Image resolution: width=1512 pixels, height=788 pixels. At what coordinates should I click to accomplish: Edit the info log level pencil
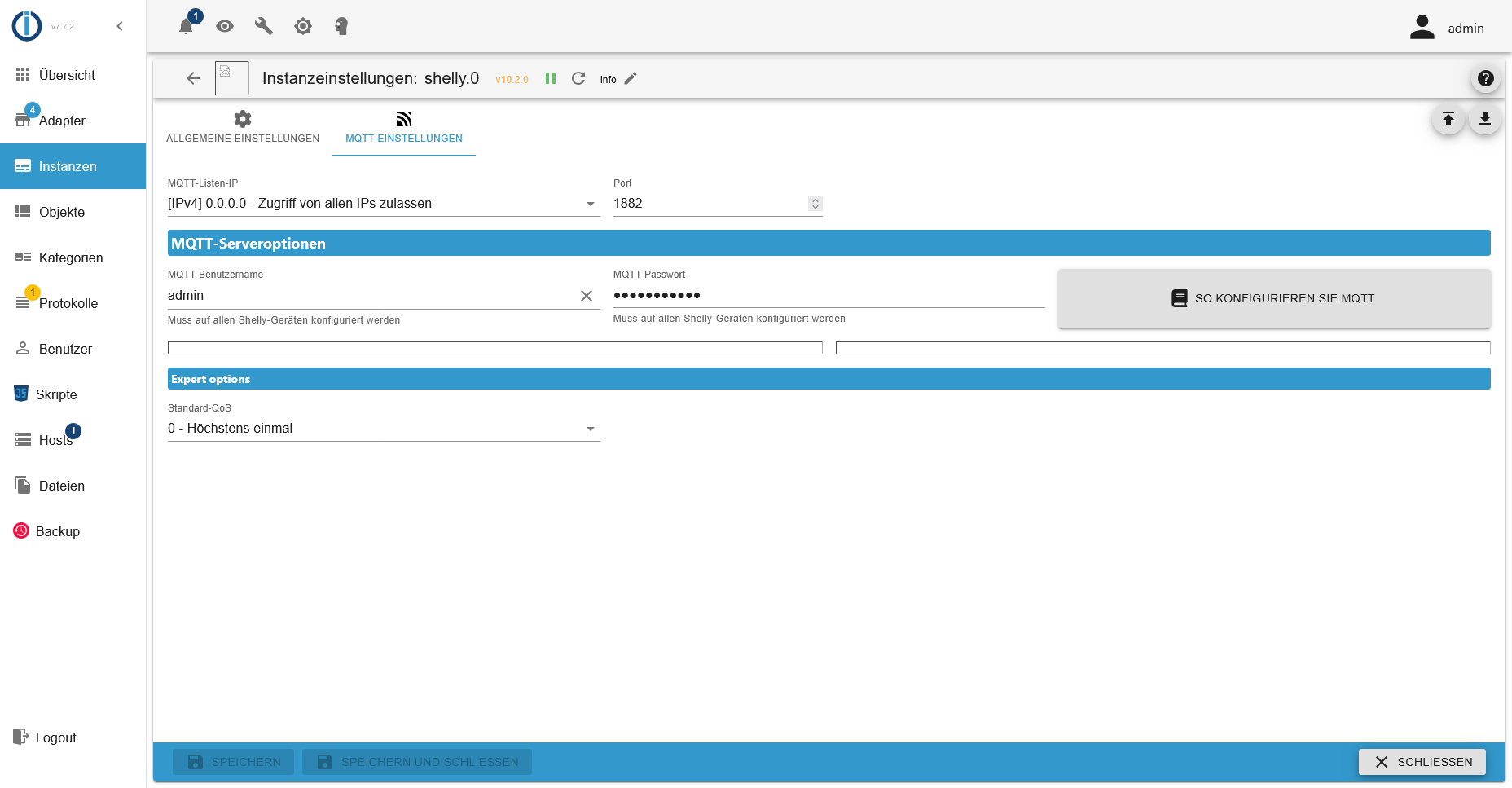click(x=631, y=79)
